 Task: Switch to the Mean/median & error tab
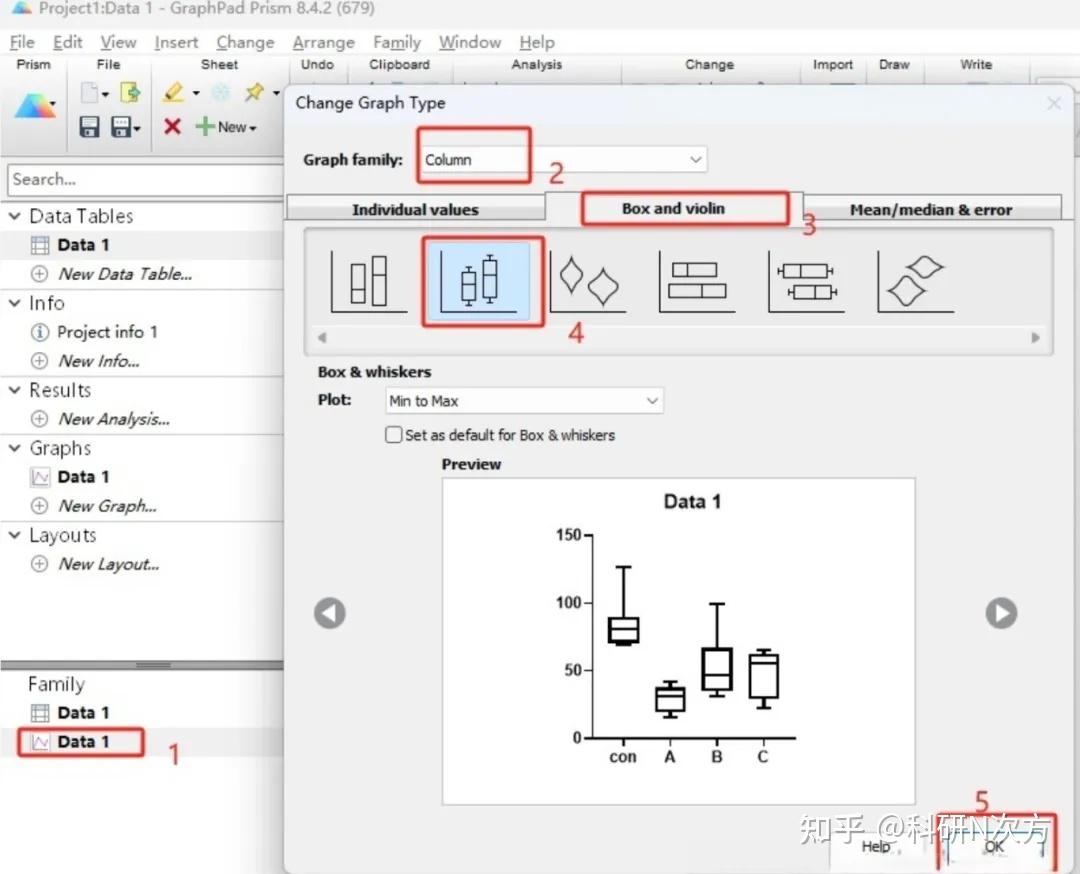[x=931, y=209]
